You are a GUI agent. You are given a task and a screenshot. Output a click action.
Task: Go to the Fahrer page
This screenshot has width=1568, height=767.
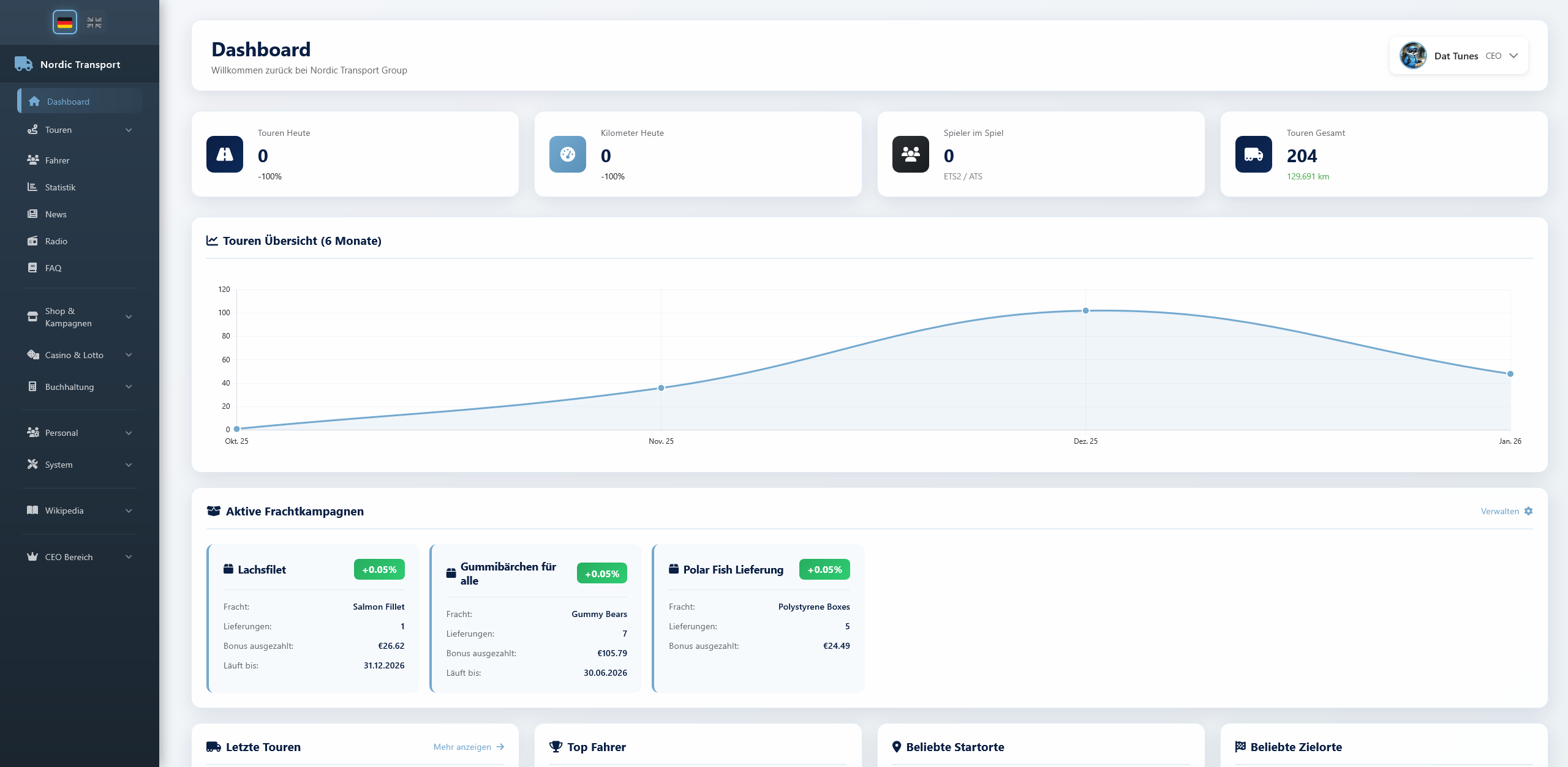click(57, 160)
